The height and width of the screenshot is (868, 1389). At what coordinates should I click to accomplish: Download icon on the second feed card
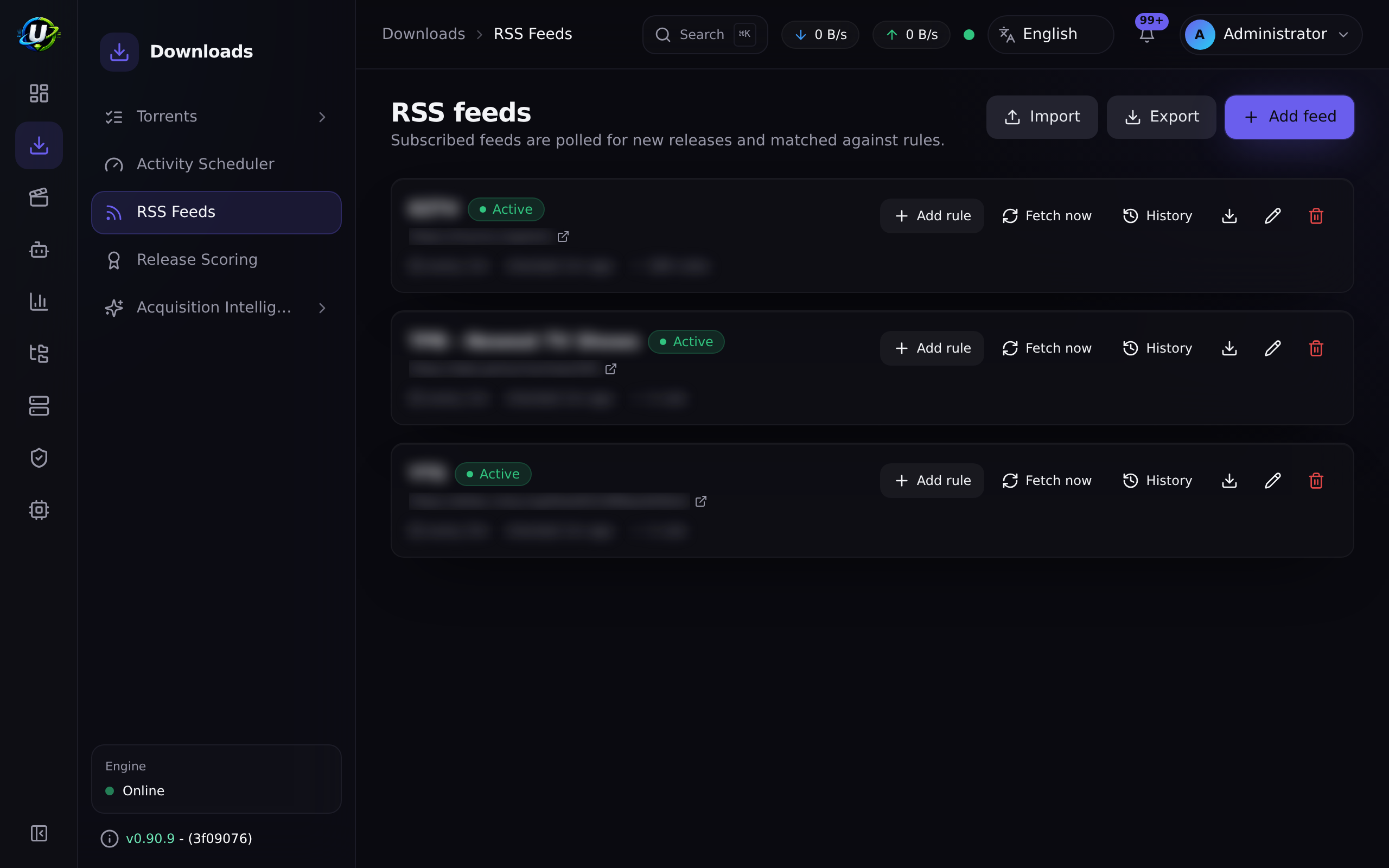(1229, 348)
